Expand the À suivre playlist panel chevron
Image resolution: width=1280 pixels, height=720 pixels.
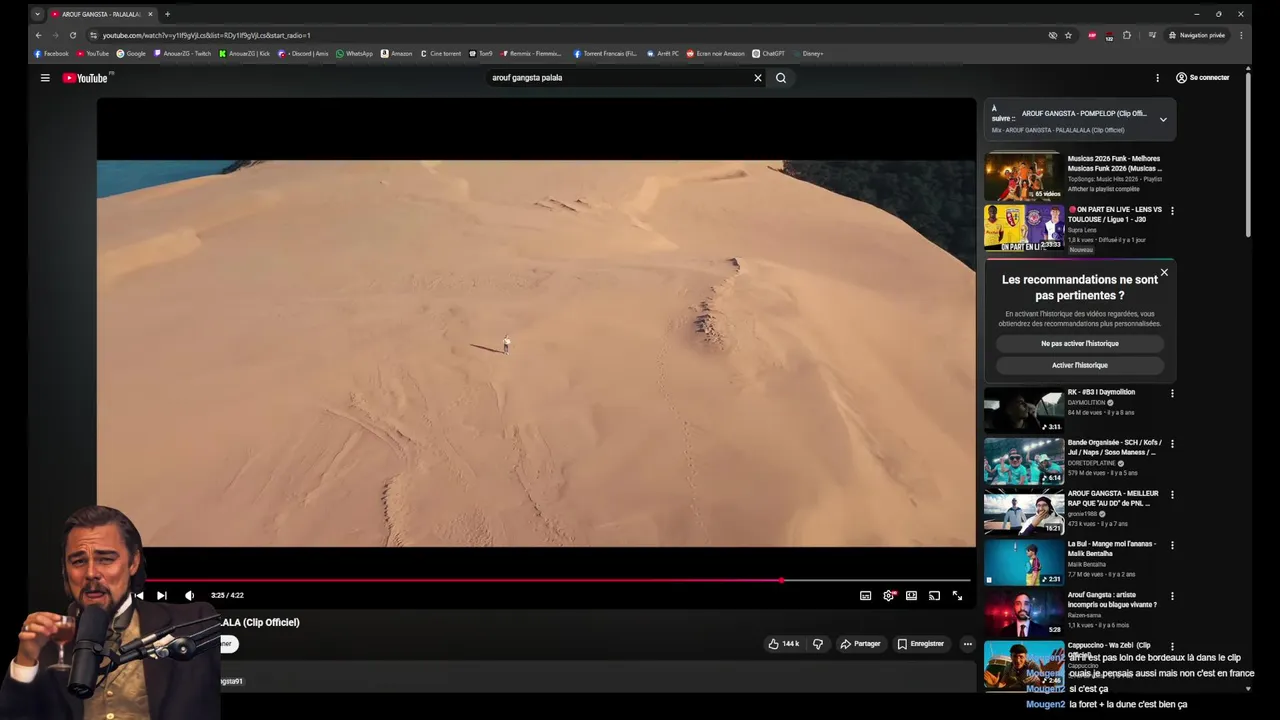(1163, 120)
